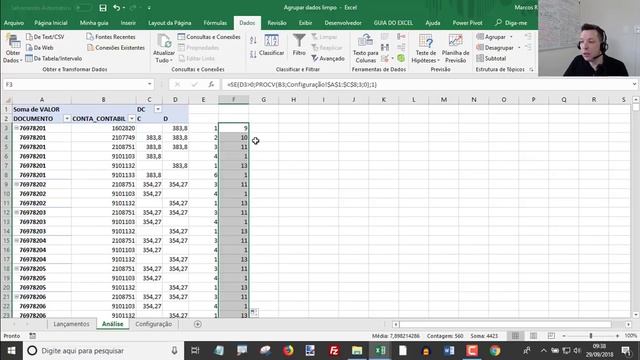This screenshot has height=360, width=640.
Task: Click the Save icon in the title bar
Action: click(x=103, y=8)
